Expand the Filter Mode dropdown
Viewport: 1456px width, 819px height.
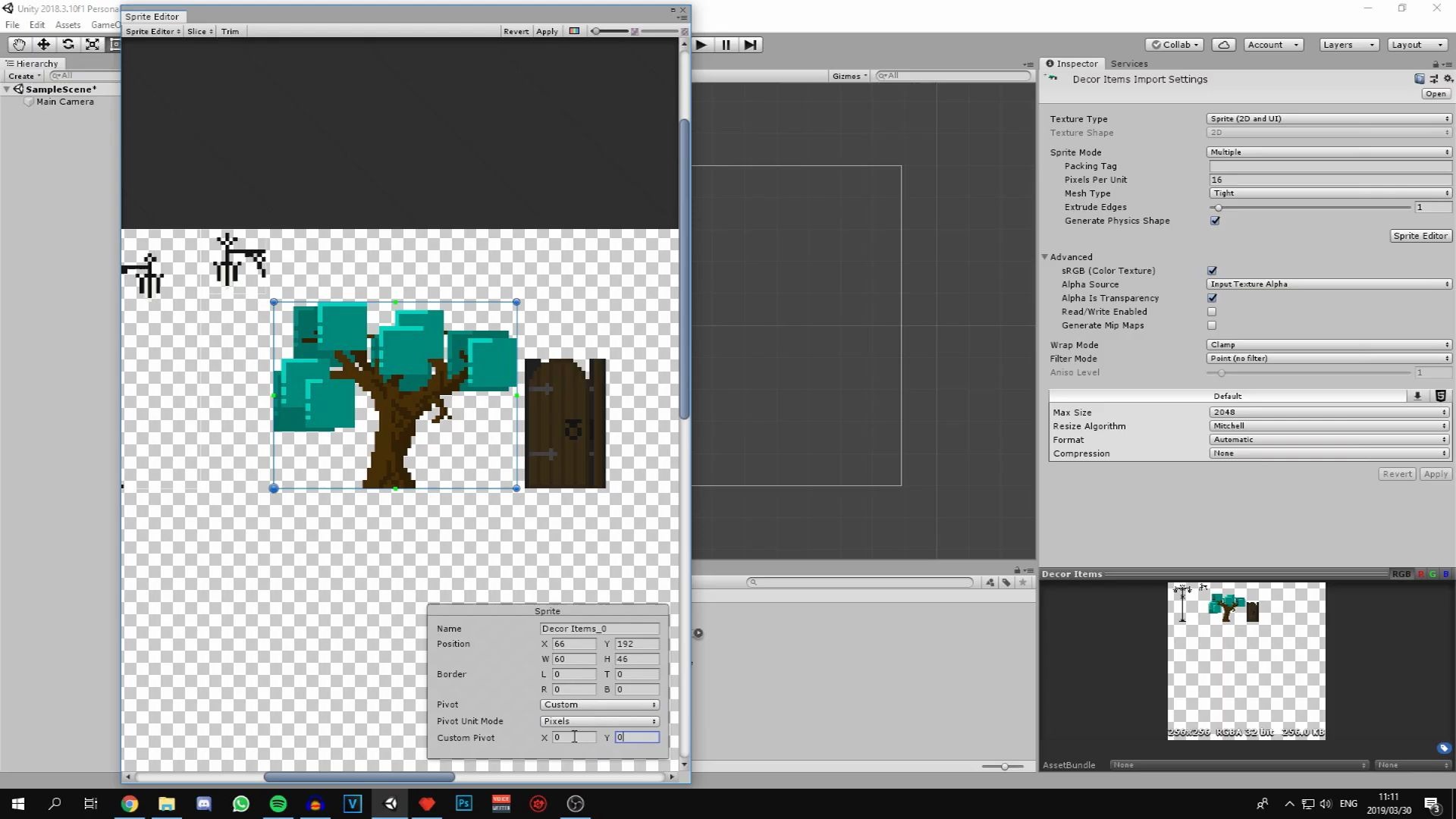click(1329, 359)
